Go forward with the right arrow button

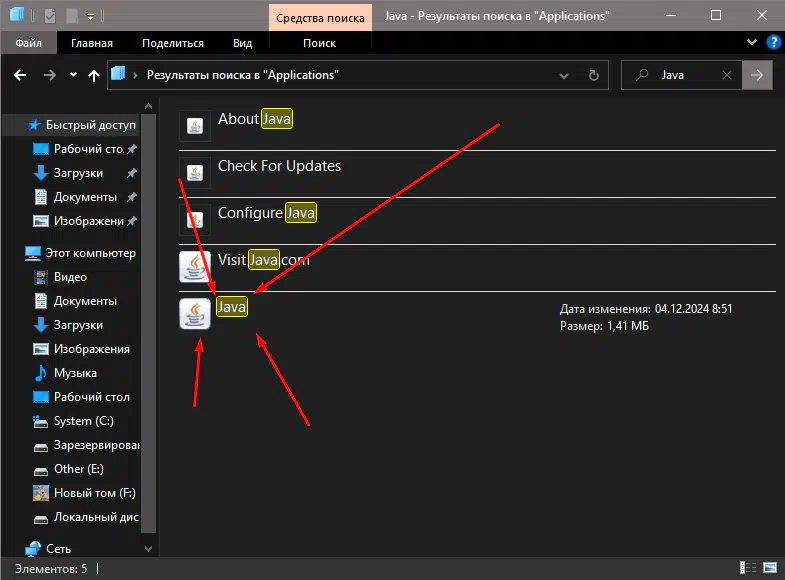tap(50, 75)
